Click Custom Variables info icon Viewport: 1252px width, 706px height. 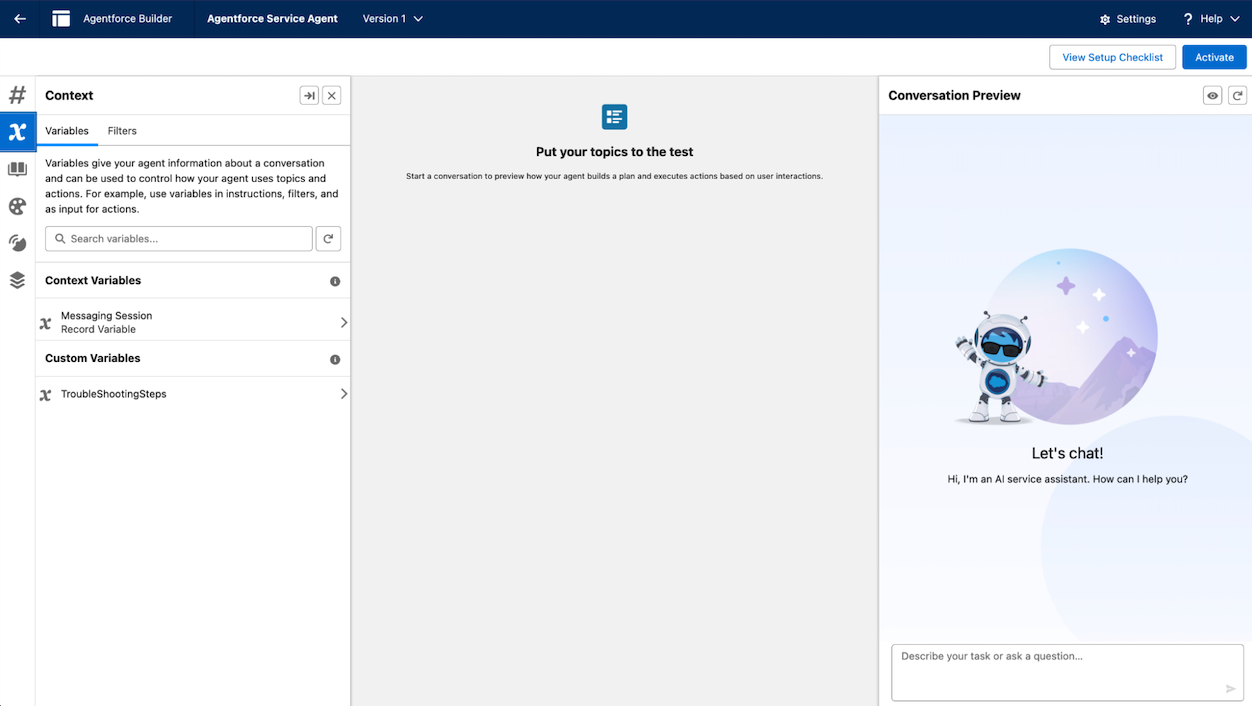pos(335,359)
